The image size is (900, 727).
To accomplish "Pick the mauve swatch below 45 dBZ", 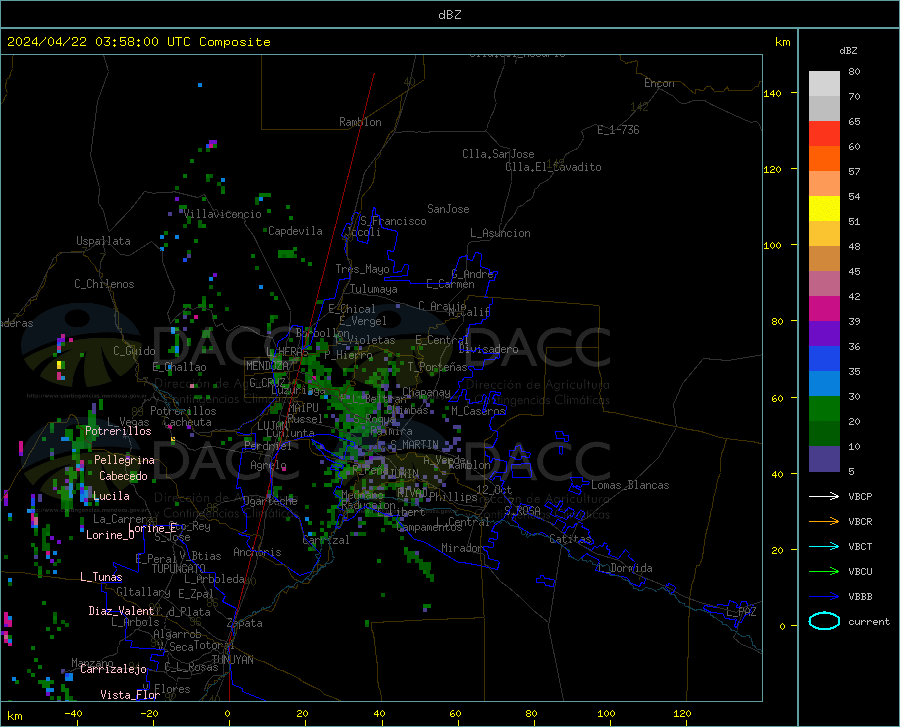I will [x=824, y=283].
